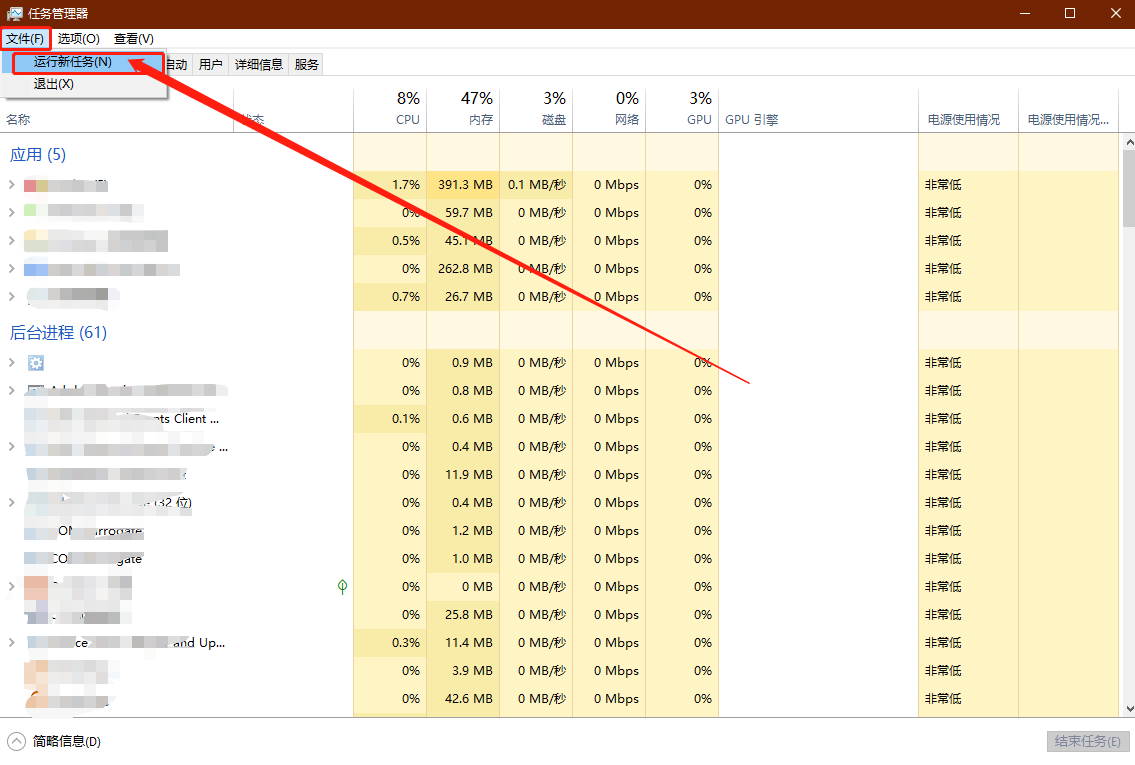Click 非常低 in the 391.3 MB row
Screen dimensions: 1135x765
tap(942, 185)
